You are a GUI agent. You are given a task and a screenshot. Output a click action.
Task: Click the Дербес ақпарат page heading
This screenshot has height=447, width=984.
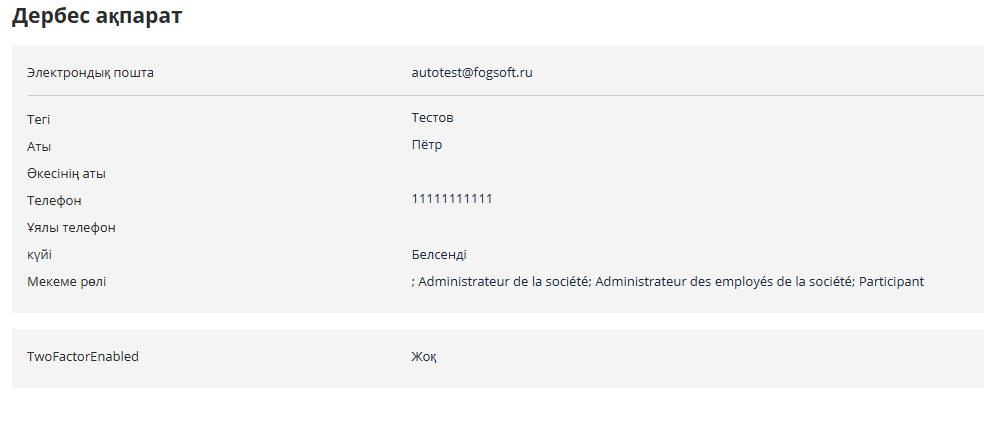pos(97,17)
